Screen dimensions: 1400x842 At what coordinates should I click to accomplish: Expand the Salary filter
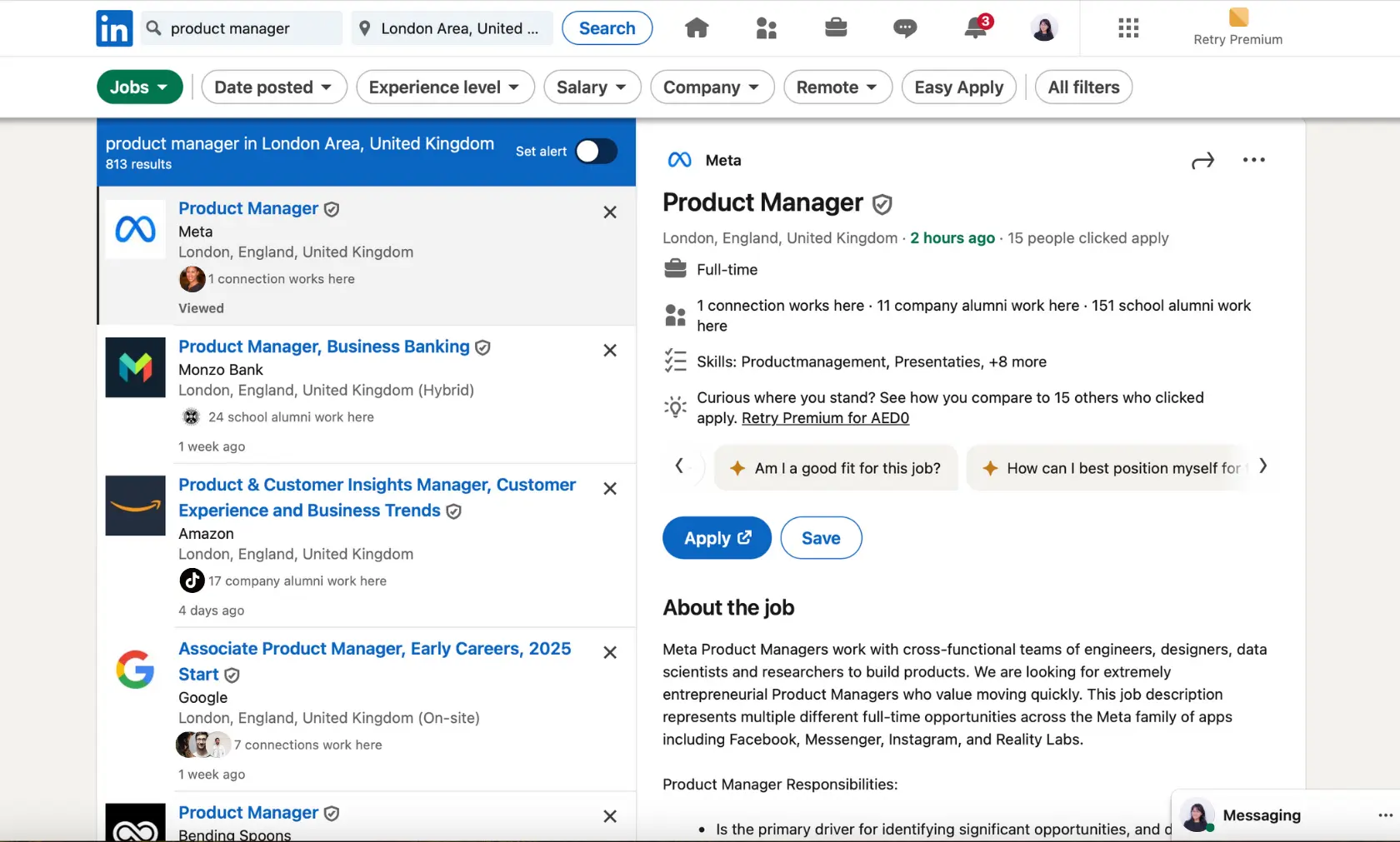[x=592, y=87]
